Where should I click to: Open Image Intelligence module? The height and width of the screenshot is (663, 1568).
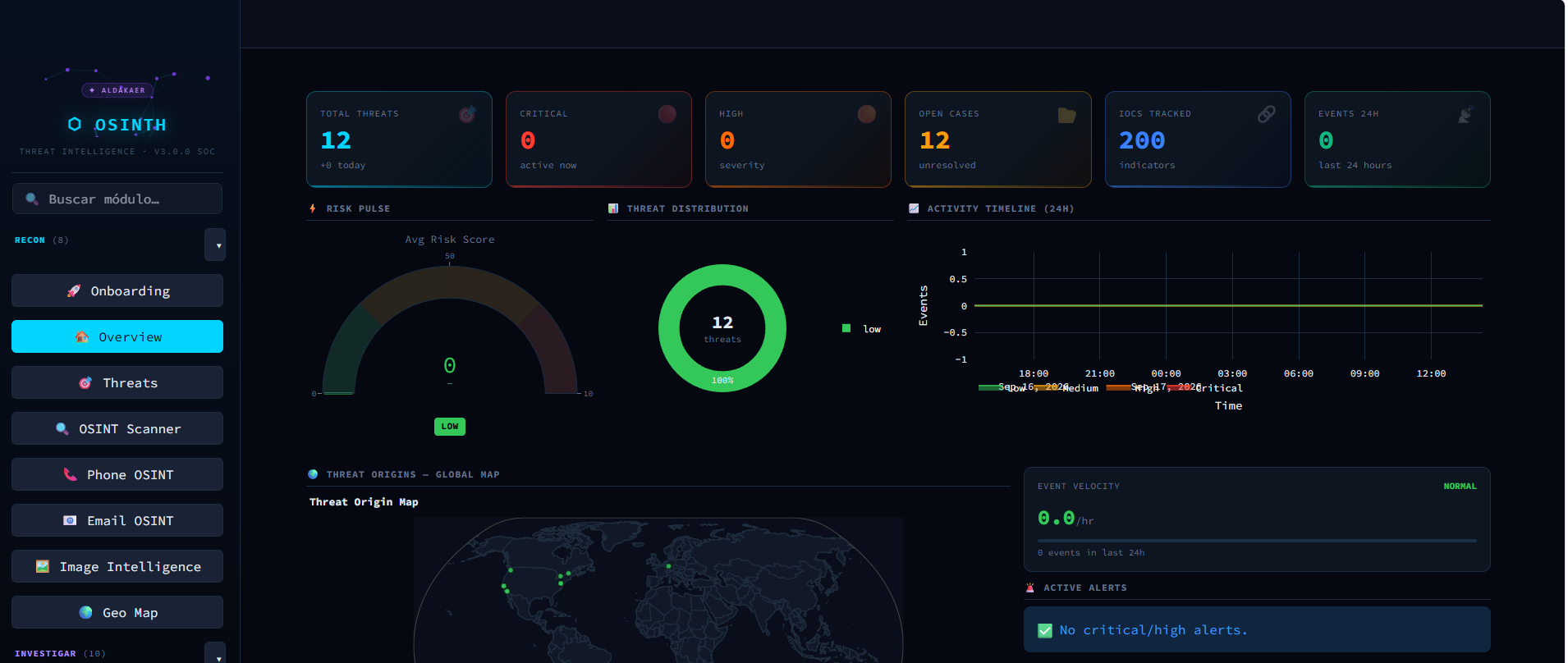point(117,566)
